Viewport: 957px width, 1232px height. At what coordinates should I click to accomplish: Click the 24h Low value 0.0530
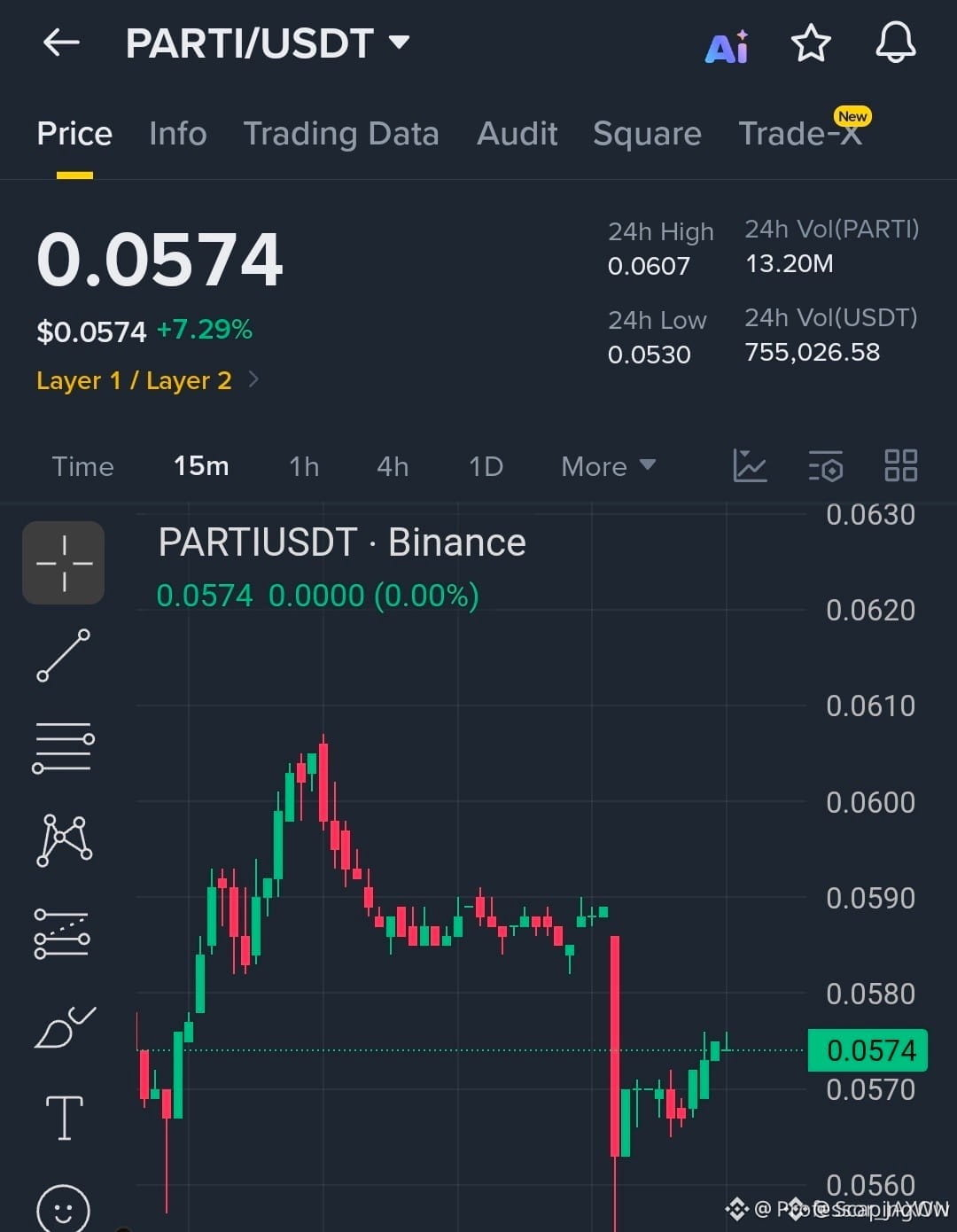point(649,355)
